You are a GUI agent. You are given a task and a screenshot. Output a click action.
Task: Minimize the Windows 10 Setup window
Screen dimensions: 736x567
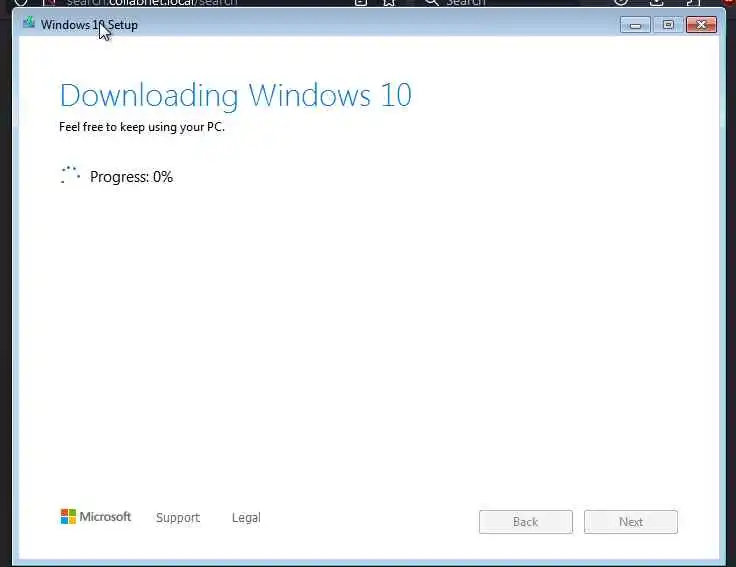click(635, 25)
